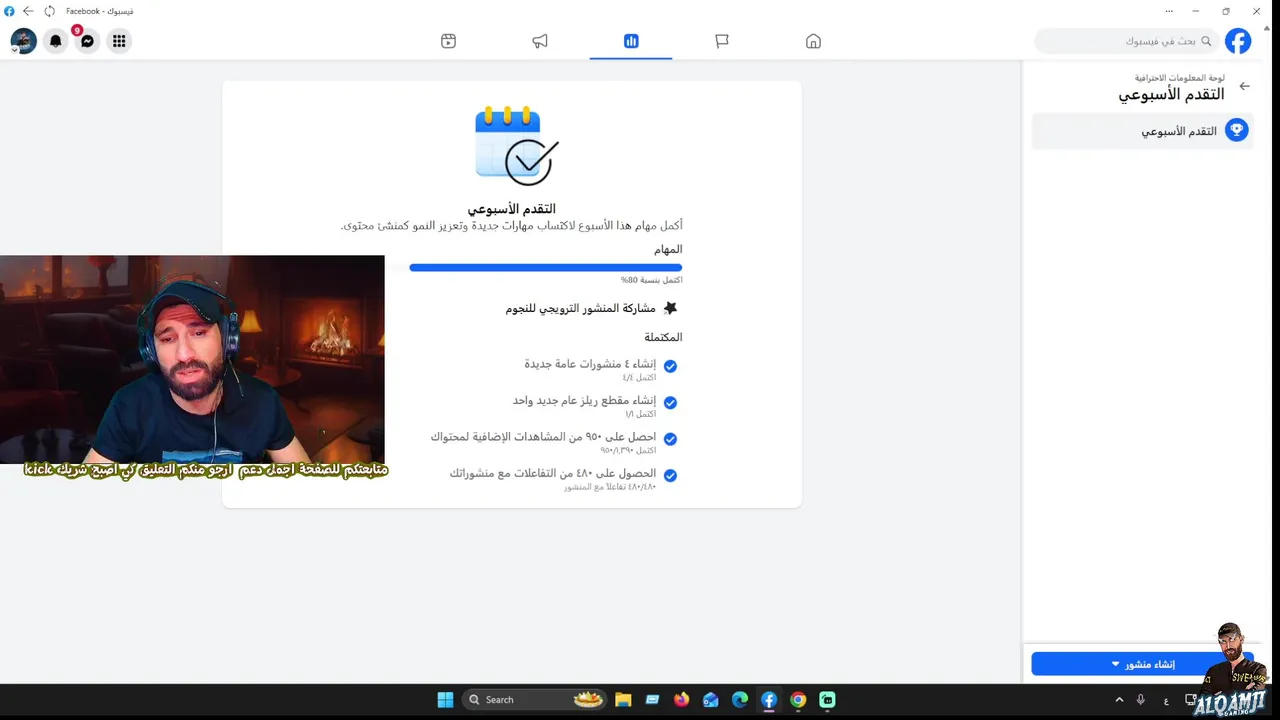Click the star icon of promotional post task
This screenshot has width=1280, height=720.
[x=670, y=308]
